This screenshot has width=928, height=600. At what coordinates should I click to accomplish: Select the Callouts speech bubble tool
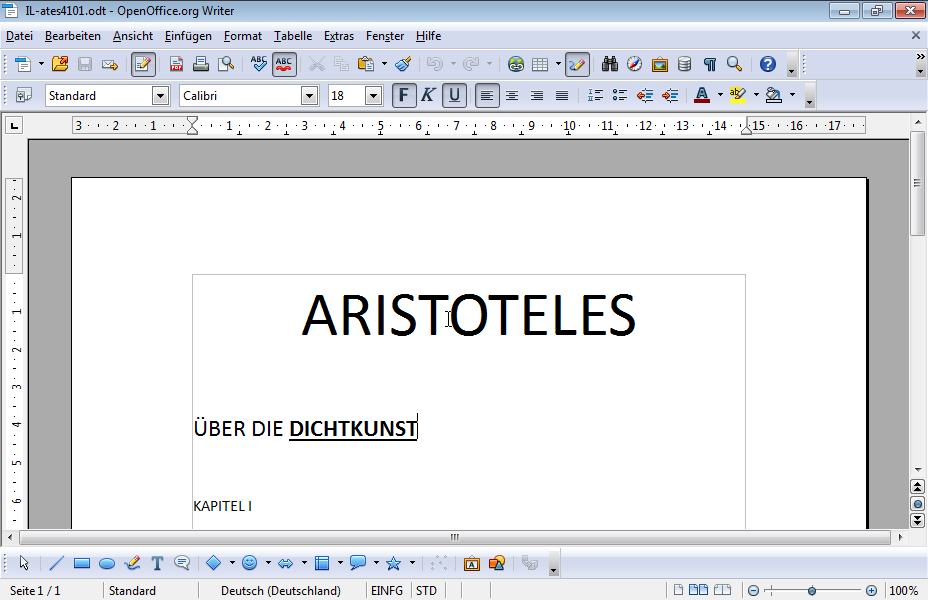(x=358, y=563)
